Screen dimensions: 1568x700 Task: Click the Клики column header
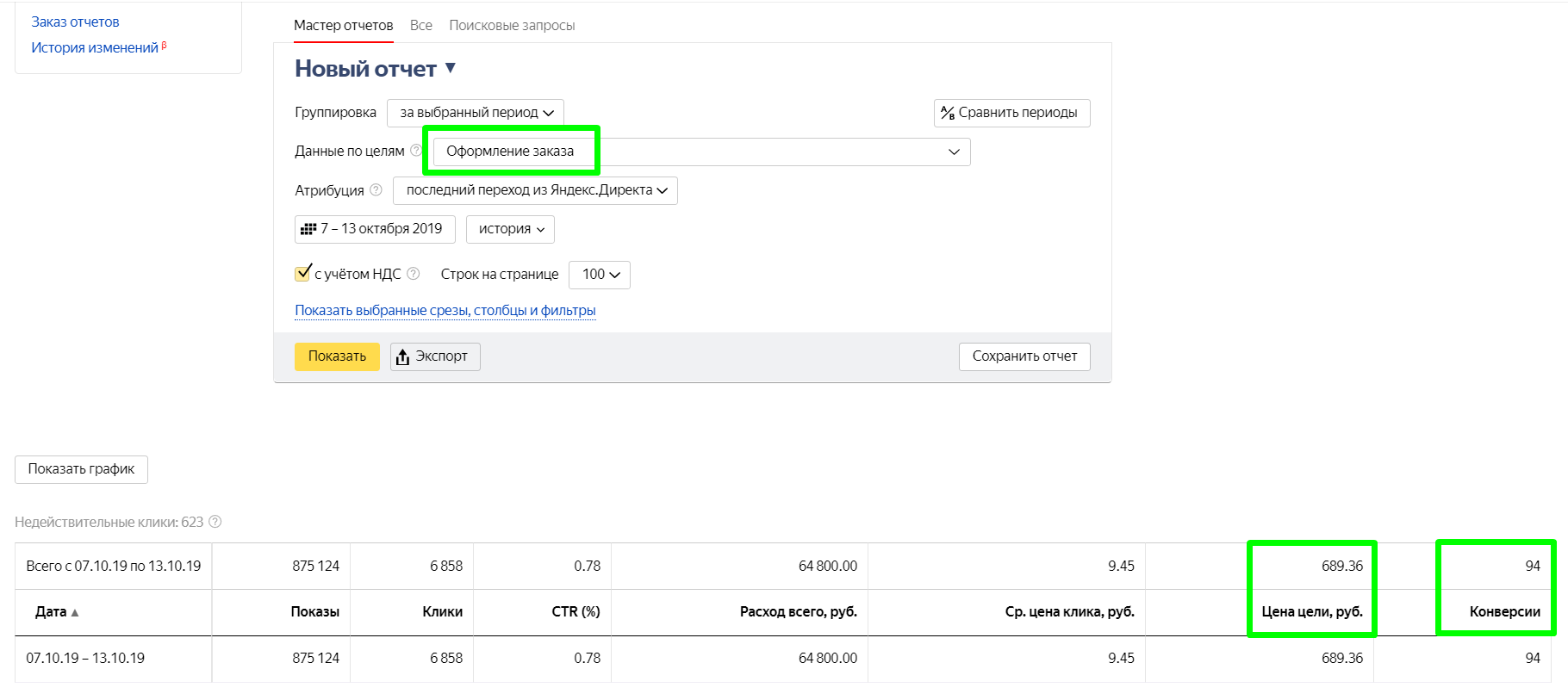pyautogui.click(x=442, y=612)
